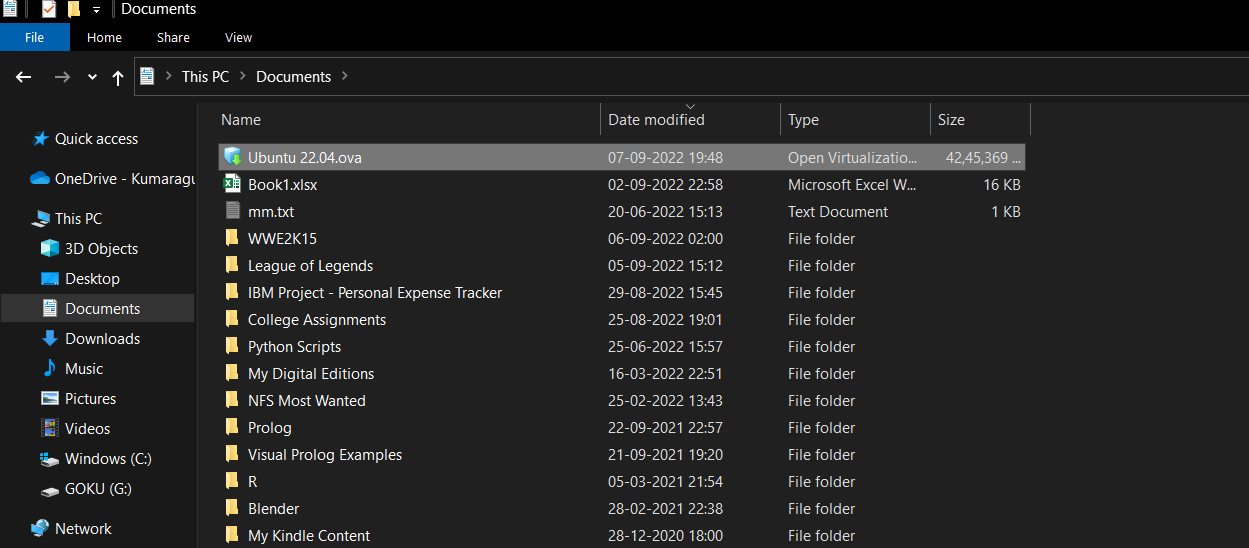Screen dimensions: 1249x548
Task: Click the New folder quick access icon
Action: click(74, 9)
